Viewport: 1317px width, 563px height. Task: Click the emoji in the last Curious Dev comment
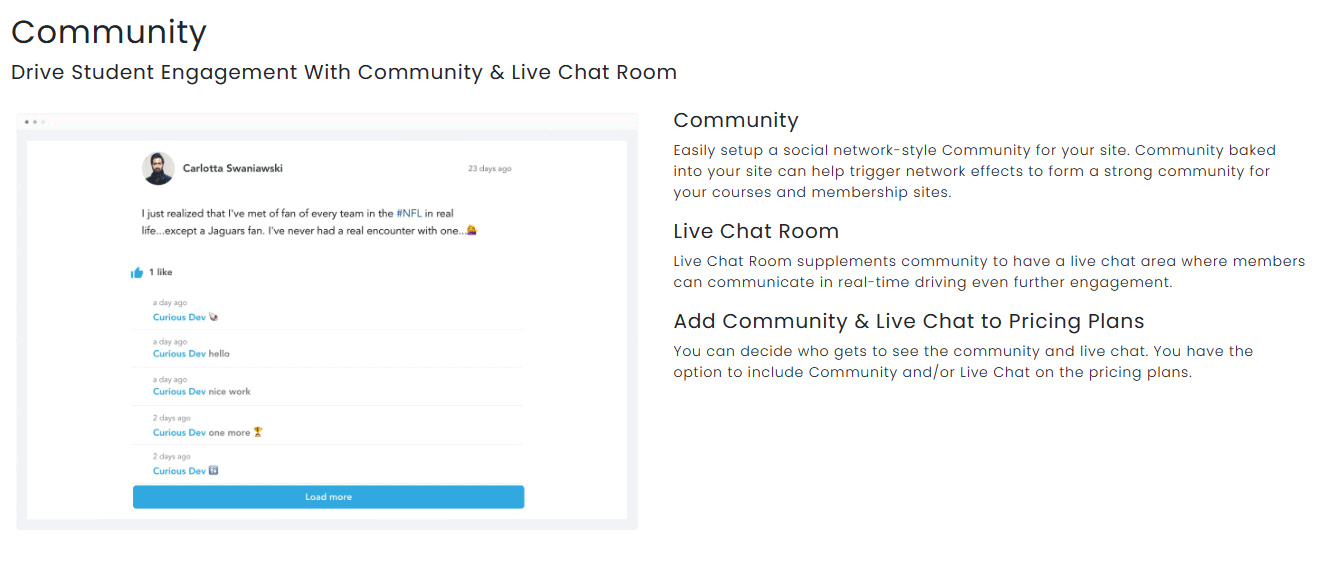214,470
